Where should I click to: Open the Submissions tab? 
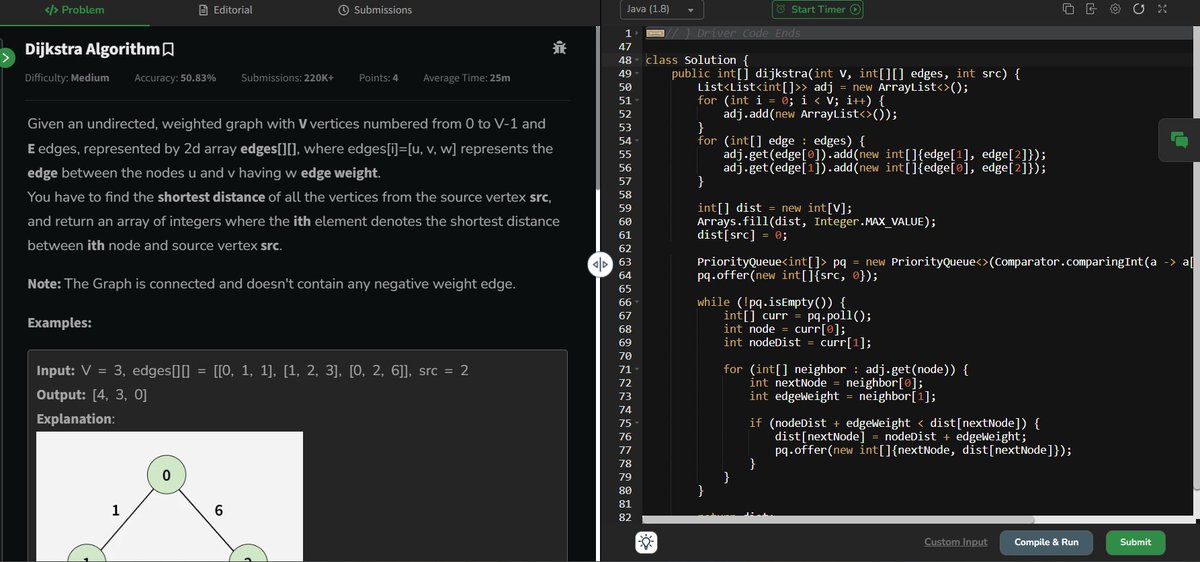click(x=375, y=10)
